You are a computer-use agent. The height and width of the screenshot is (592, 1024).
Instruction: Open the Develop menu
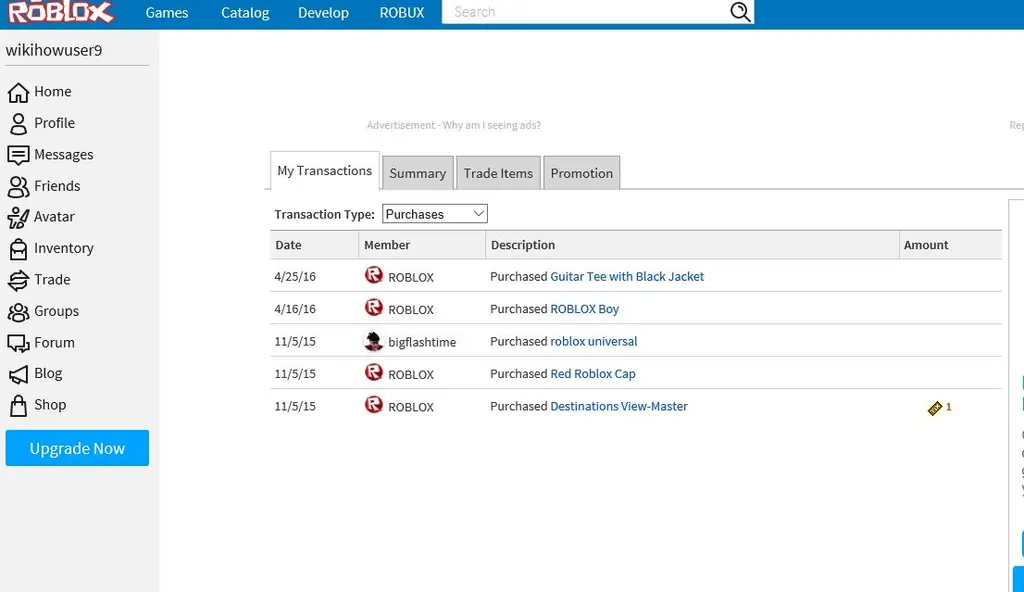(323, 12)
